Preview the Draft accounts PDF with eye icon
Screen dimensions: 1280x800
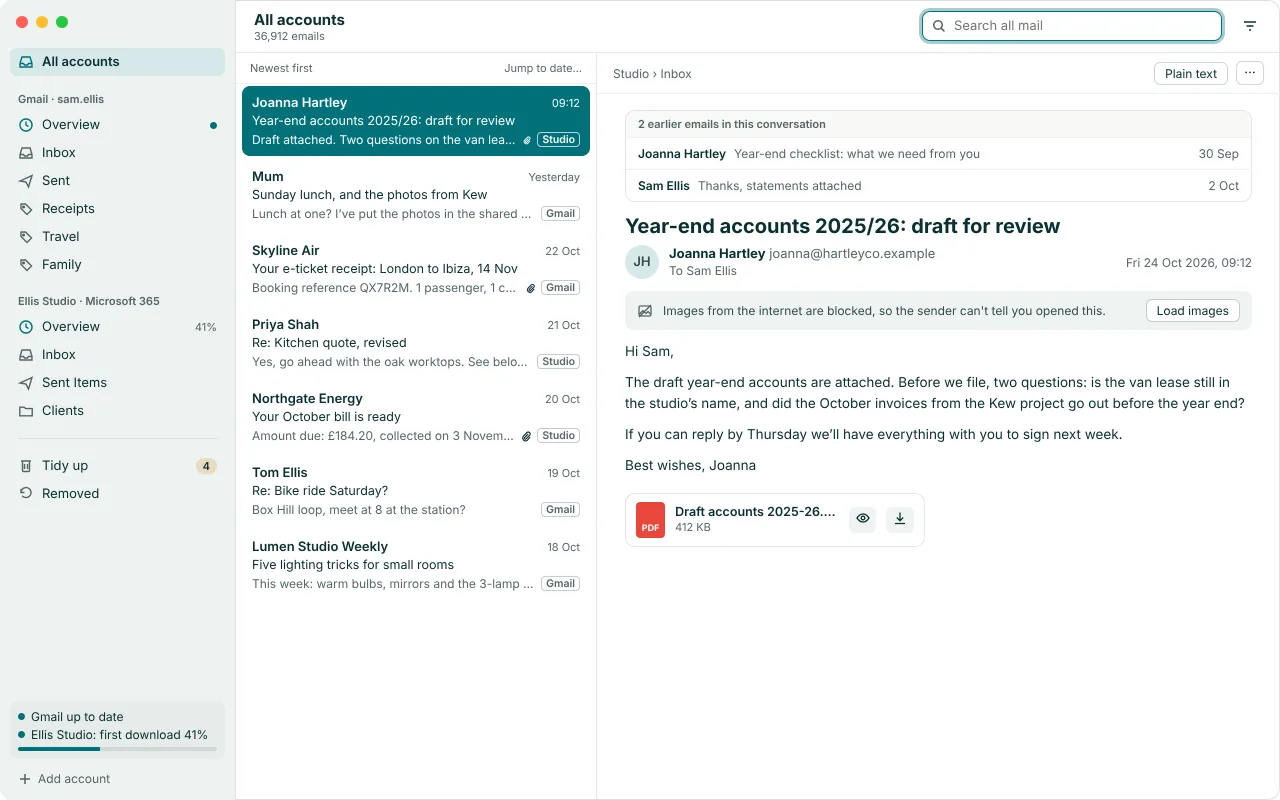pyautogui.click(x=863, y=519)
